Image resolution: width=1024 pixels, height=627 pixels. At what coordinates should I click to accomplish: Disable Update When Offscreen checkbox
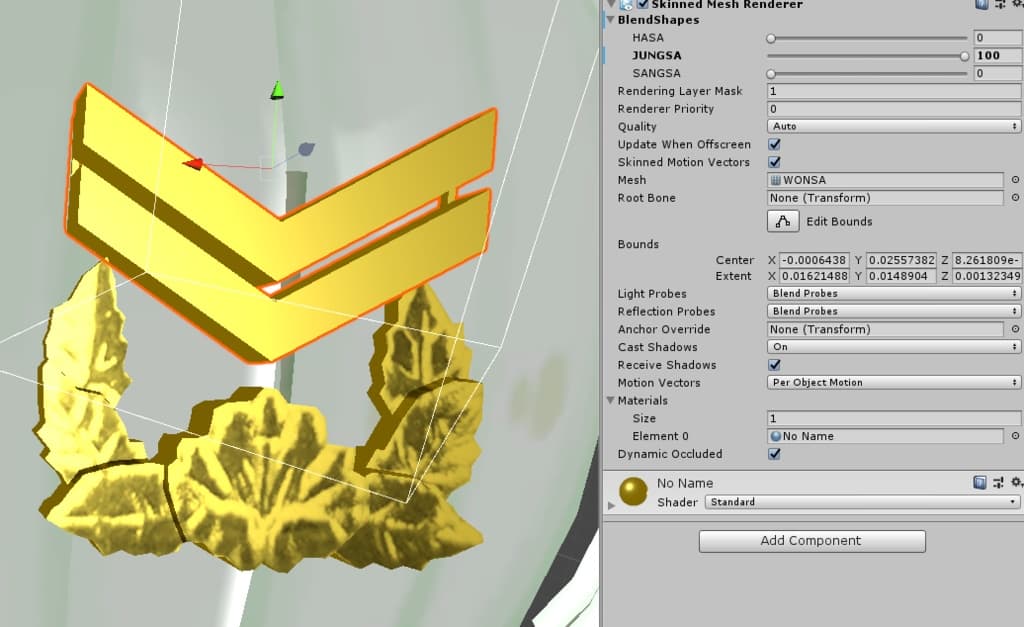[x=774, y=144]
